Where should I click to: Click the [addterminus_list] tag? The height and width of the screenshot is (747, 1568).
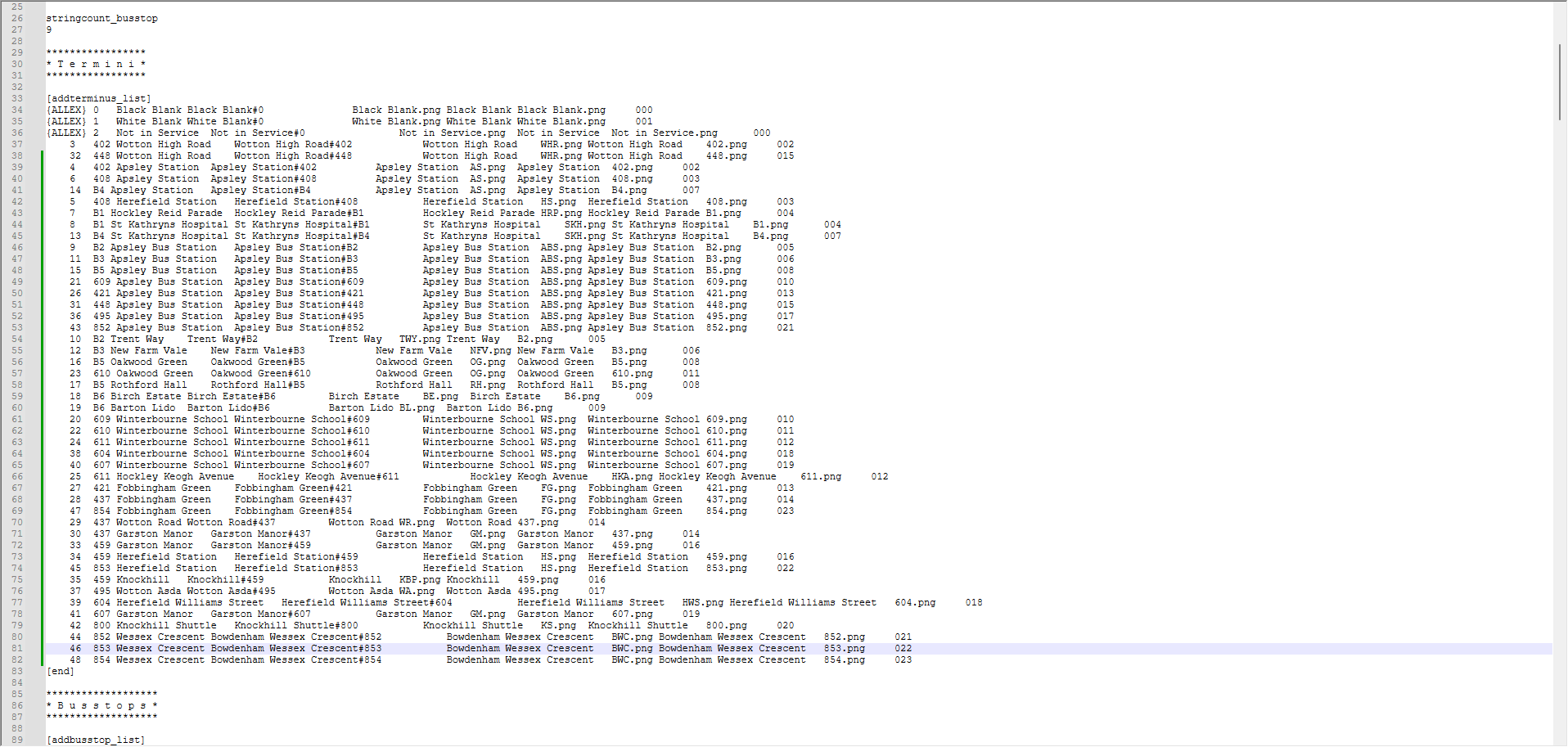(x=98, y=98)
